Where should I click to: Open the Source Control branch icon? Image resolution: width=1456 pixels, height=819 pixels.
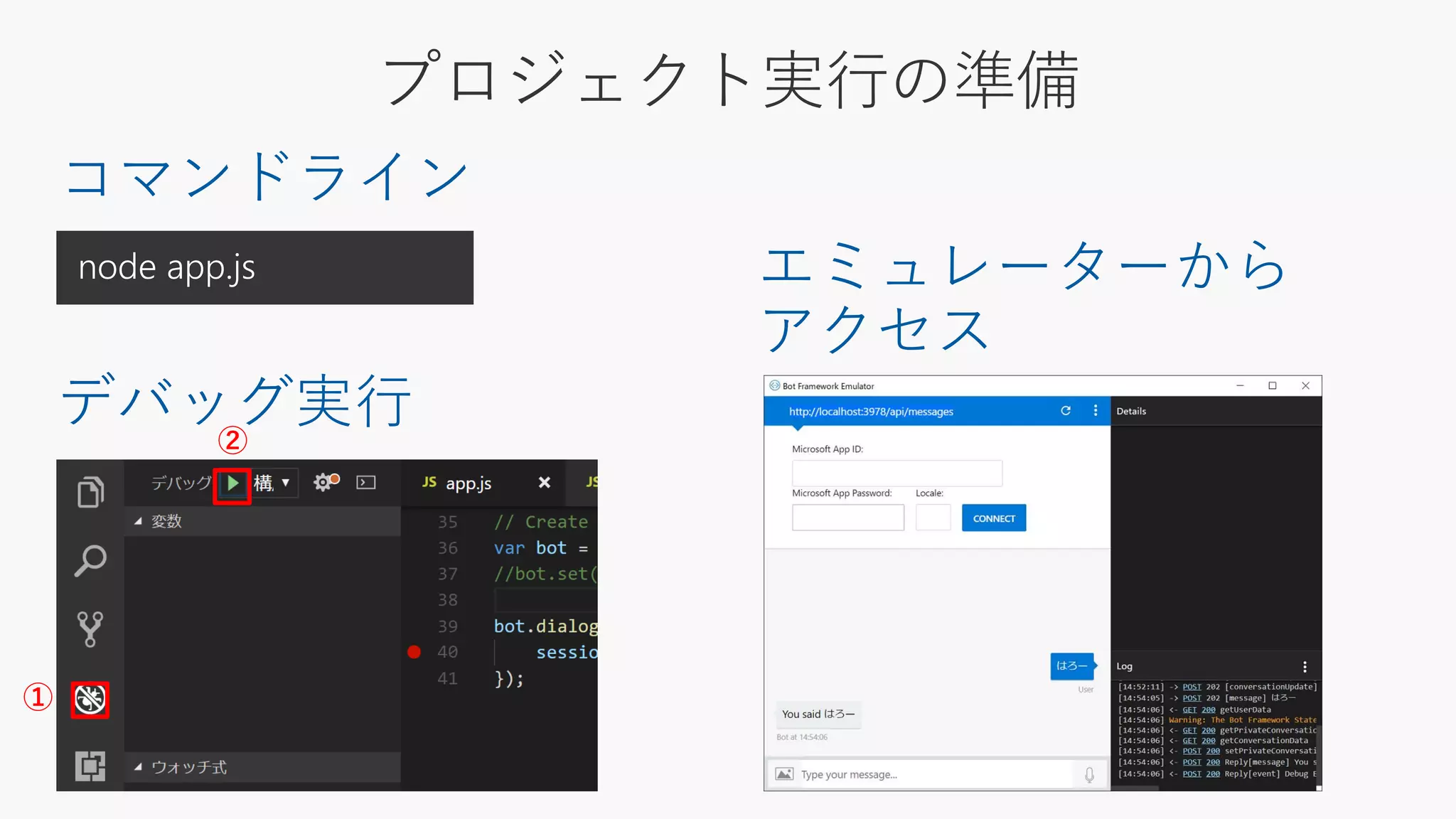(x=90, y=629)
